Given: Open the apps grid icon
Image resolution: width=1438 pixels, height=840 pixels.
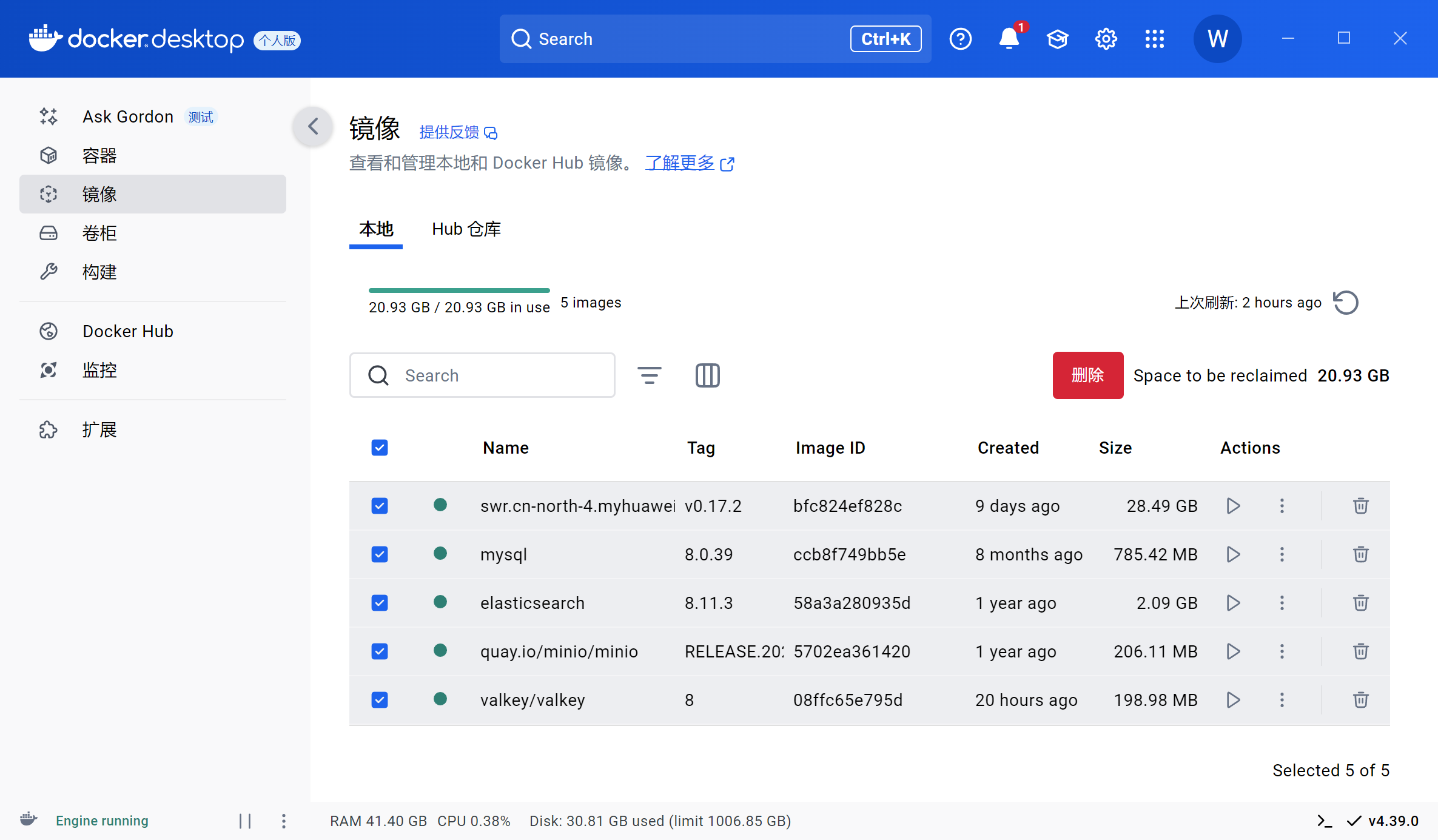Looking at the screenshot, I should (1154, 39).
